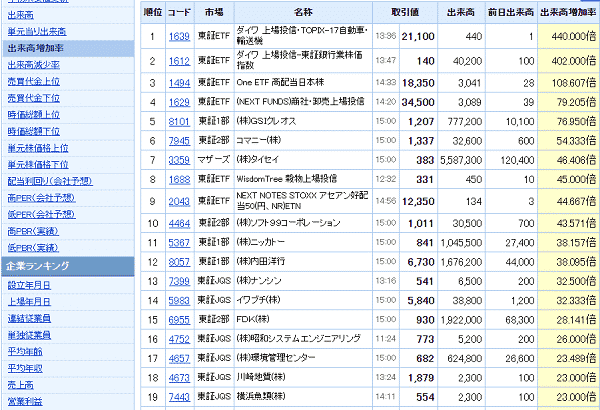This screenshot has height=410, width=600.
Task: Click the 名称 column header
Action: (303, 12)
